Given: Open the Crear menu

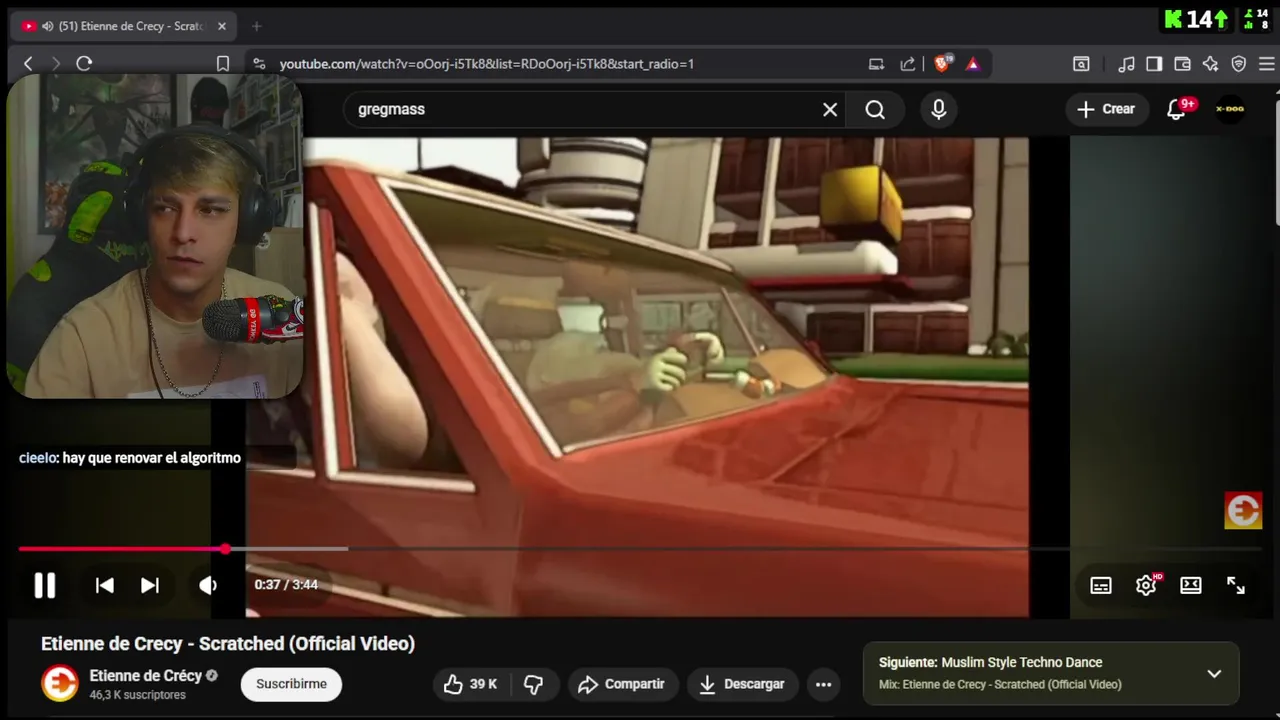Looking at the screenshot, I should pyautogui.click(x=1106, y=109).
